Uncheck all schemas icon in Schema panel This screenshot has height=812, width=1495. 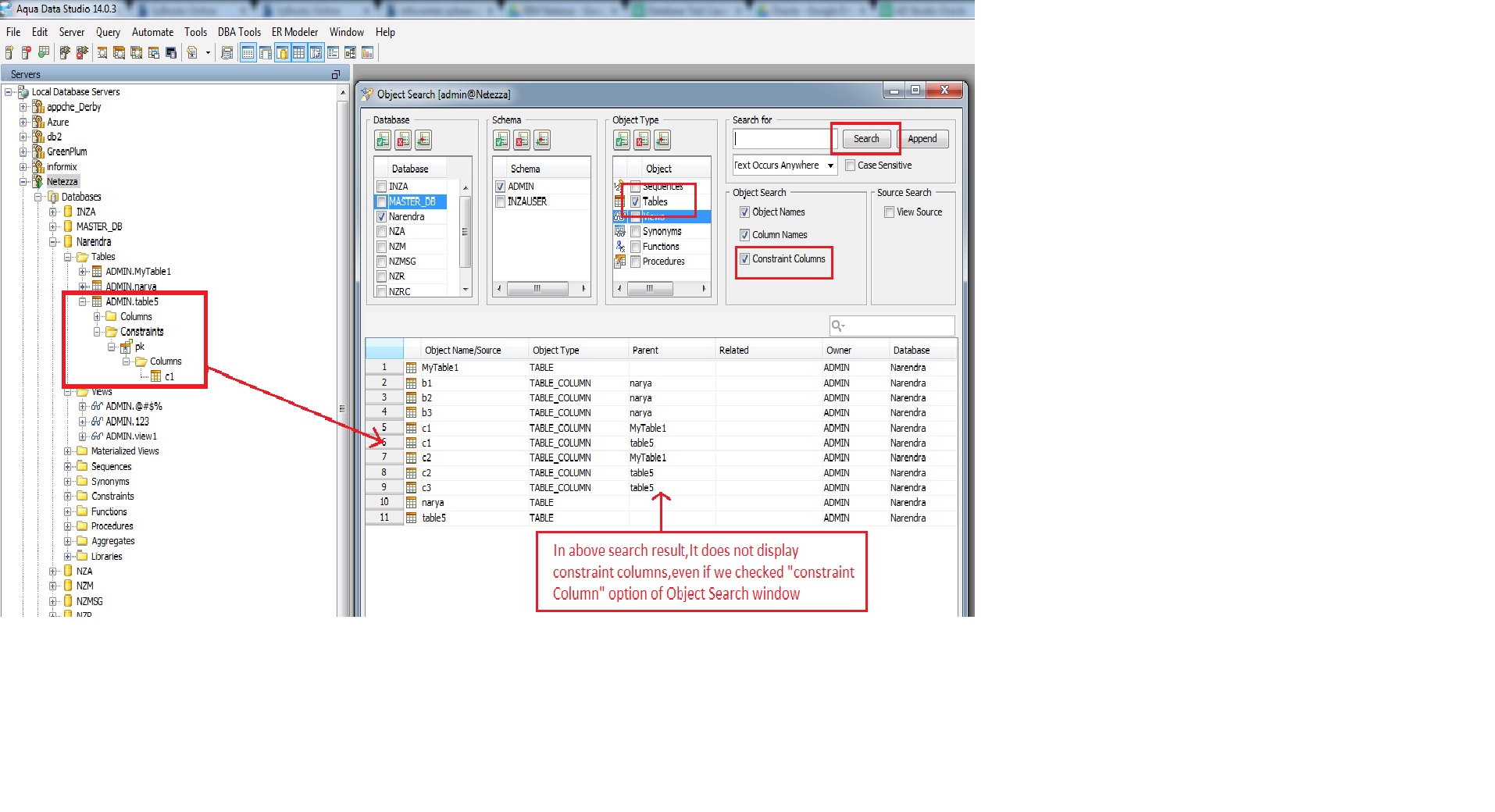click(522, 140)
